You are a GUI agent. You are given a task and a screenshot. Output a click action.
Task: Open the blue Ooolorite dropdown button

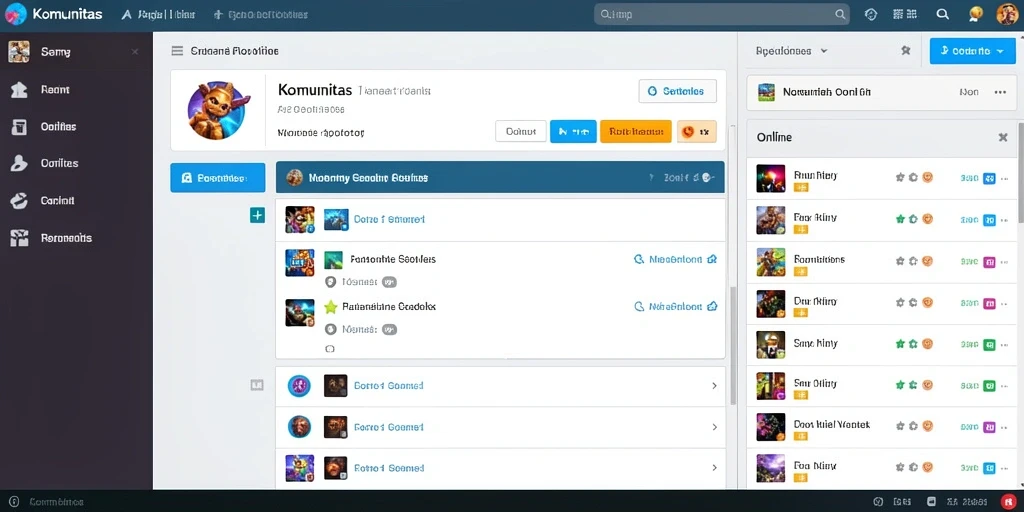(x=972, y=50)
